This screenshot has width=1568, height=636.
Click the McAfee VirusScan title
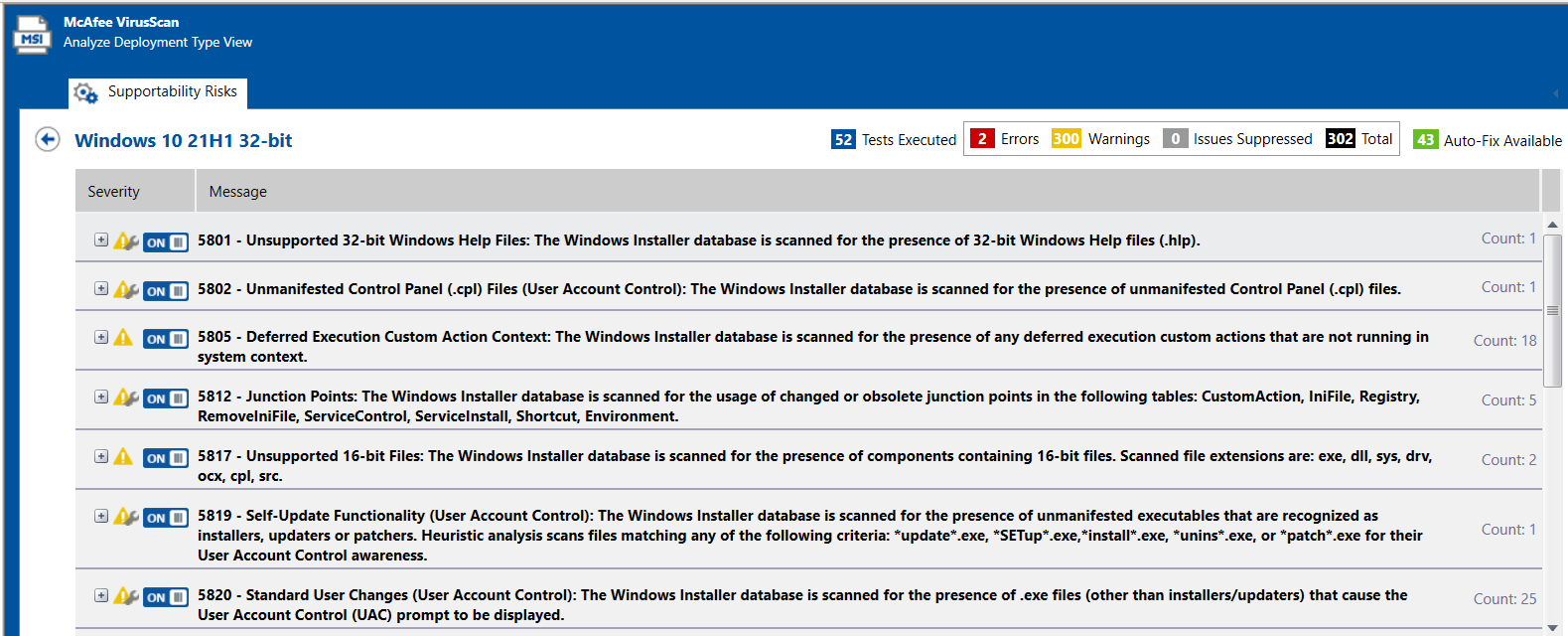coord(121,22)
